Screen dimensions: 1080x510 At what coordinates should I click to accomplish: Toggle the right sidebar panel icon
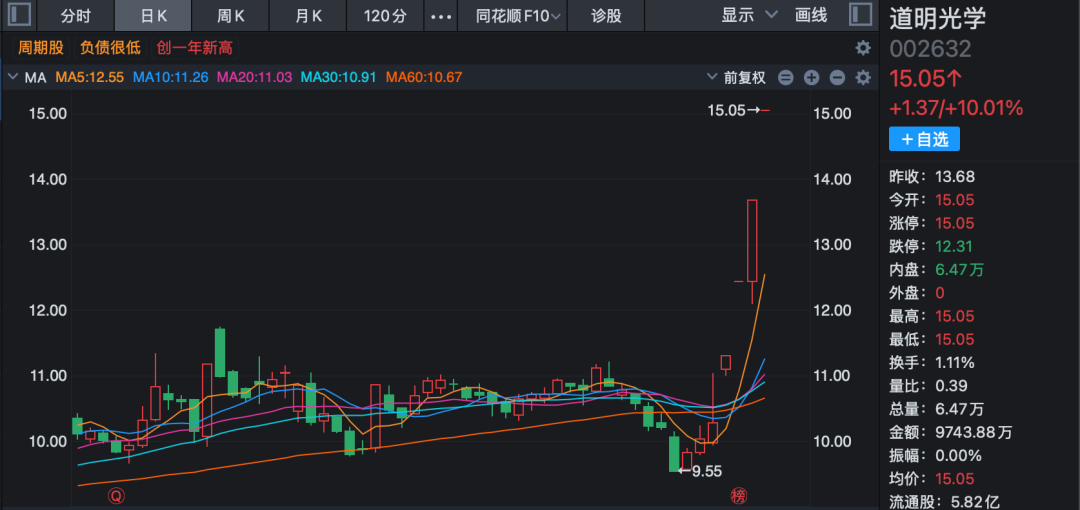pyautogui.click(x=859, y=15)
